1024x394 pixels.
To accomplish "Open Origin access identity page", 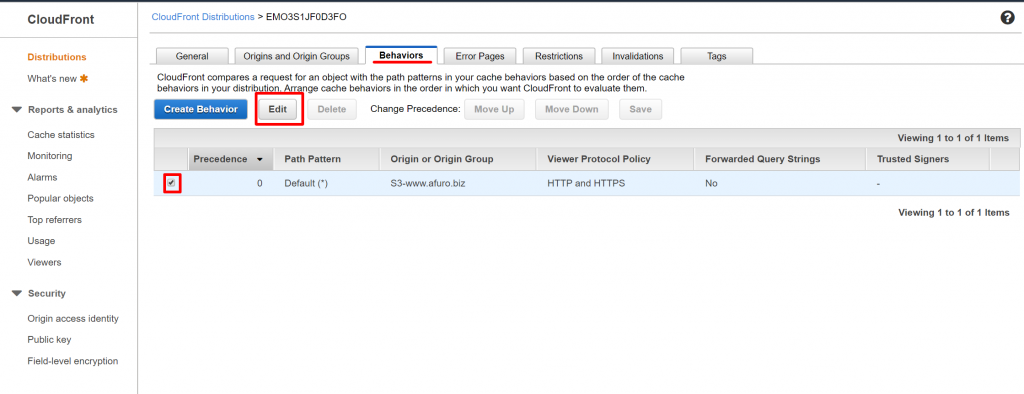I will pos(73,319).
